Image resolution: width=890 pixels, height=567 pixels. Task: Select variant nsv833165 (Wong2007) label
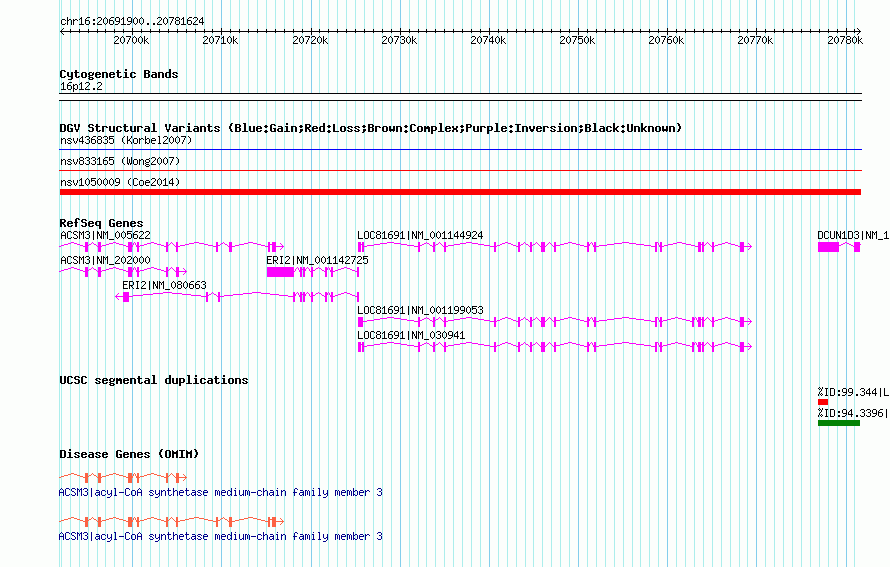(120, 161)
